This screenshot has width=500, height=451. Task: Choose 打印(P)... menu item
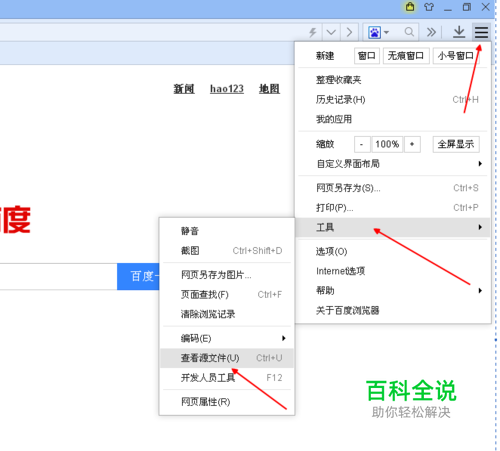coord(392,208)
